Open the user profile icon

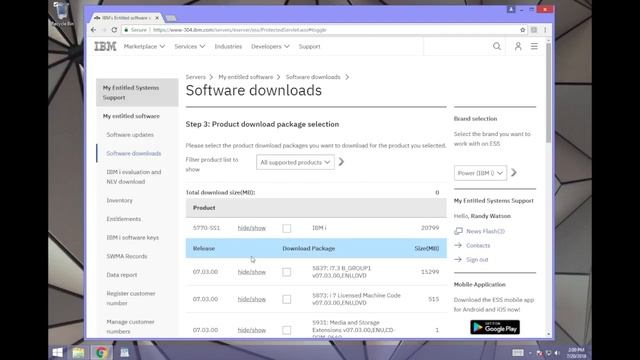518,47
